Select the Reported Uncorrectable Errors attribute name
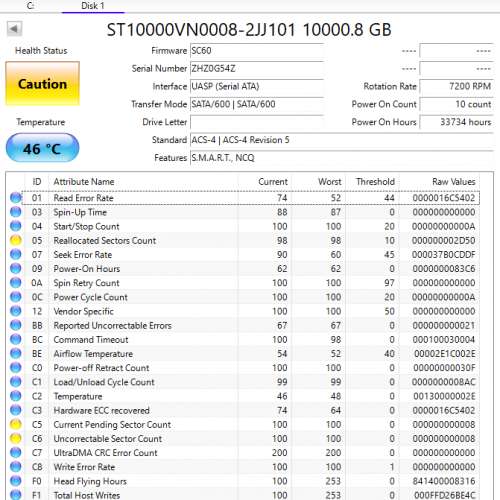Viewport: 500px width, 500px height. coord(112,325)
